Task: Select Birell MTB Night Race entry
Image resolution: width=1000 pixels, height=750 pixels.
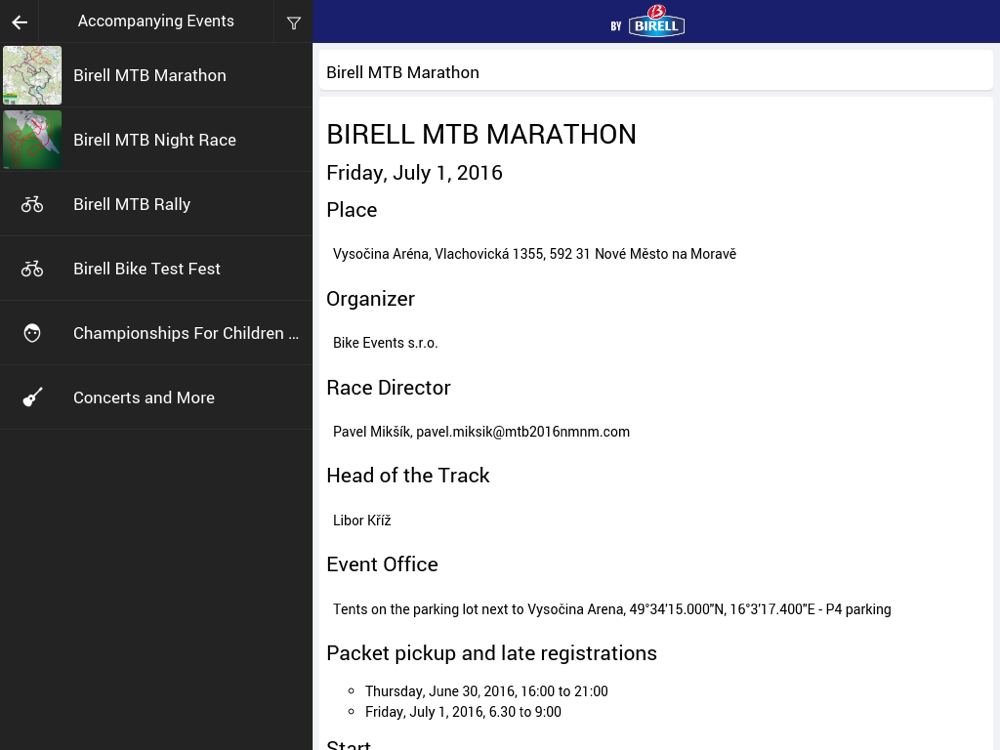Action: pyautogui.click(x=156, y=140)
